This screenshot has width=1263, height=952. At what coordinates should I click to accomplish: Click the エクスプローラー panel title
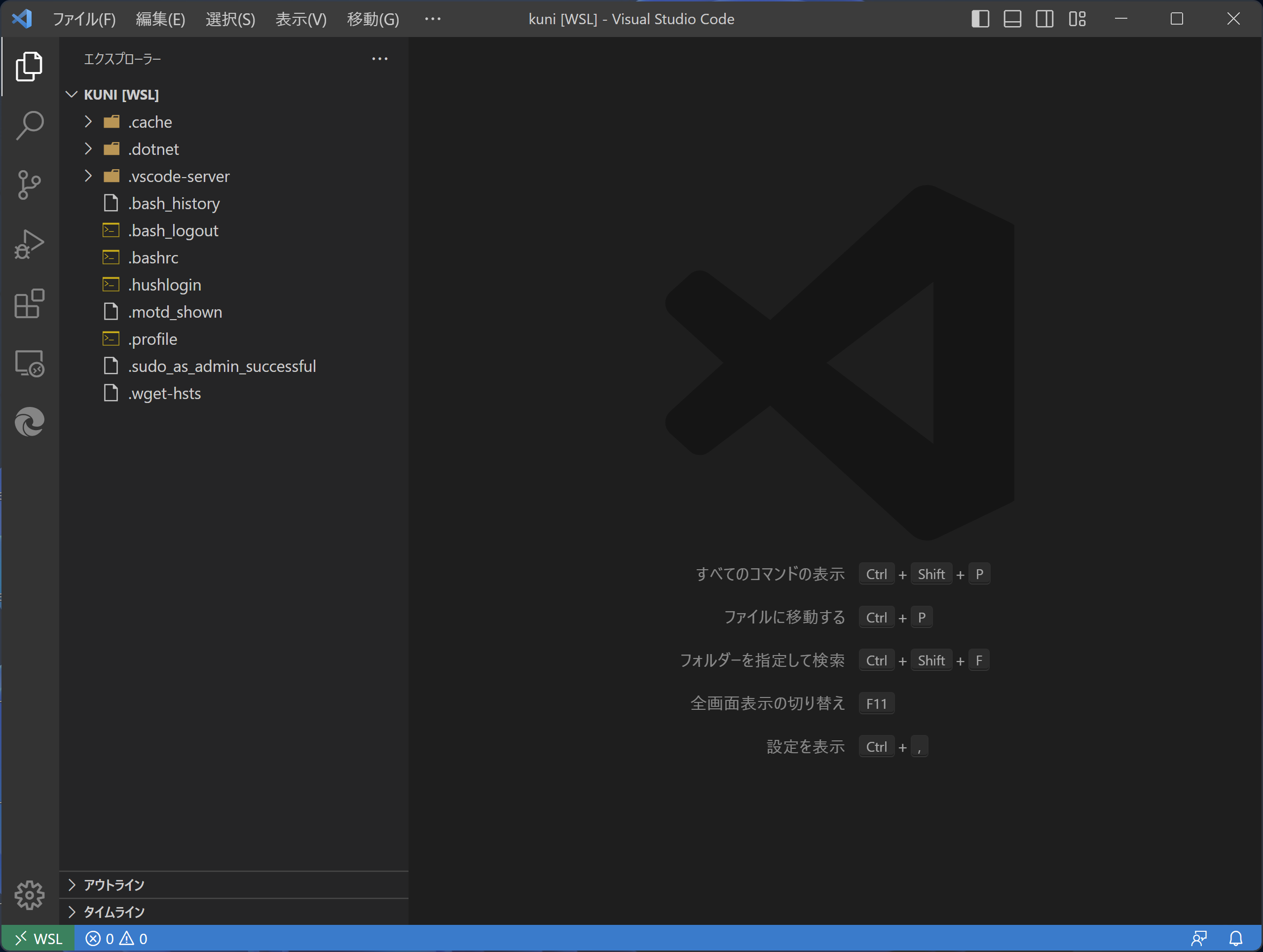122,59
